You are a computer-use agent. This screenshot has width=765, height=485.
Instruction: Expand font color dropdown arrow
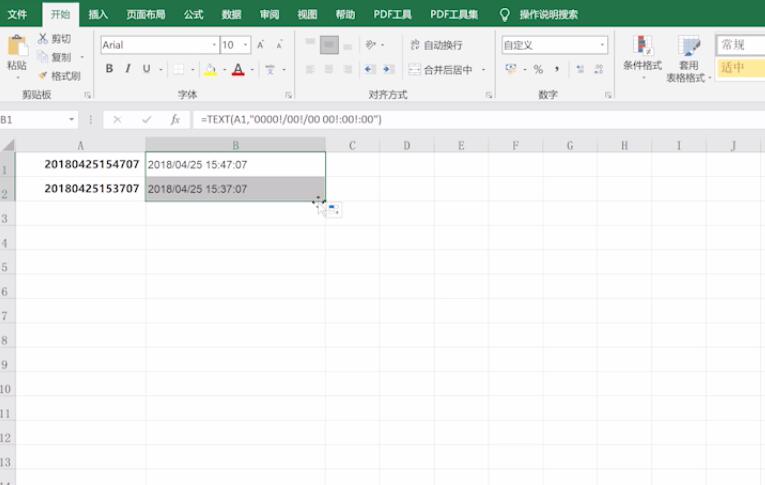[252, 69]
